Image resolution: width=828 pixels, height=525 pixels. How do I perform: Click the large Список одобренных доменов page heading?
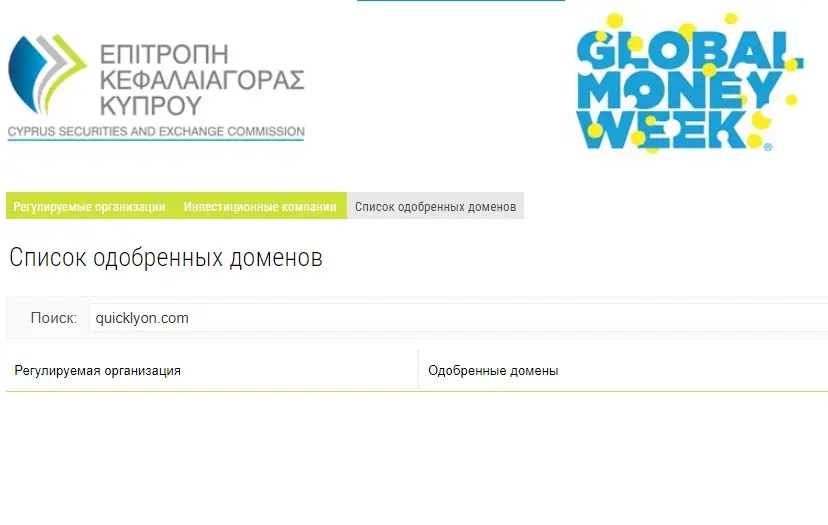coord(166,258)
